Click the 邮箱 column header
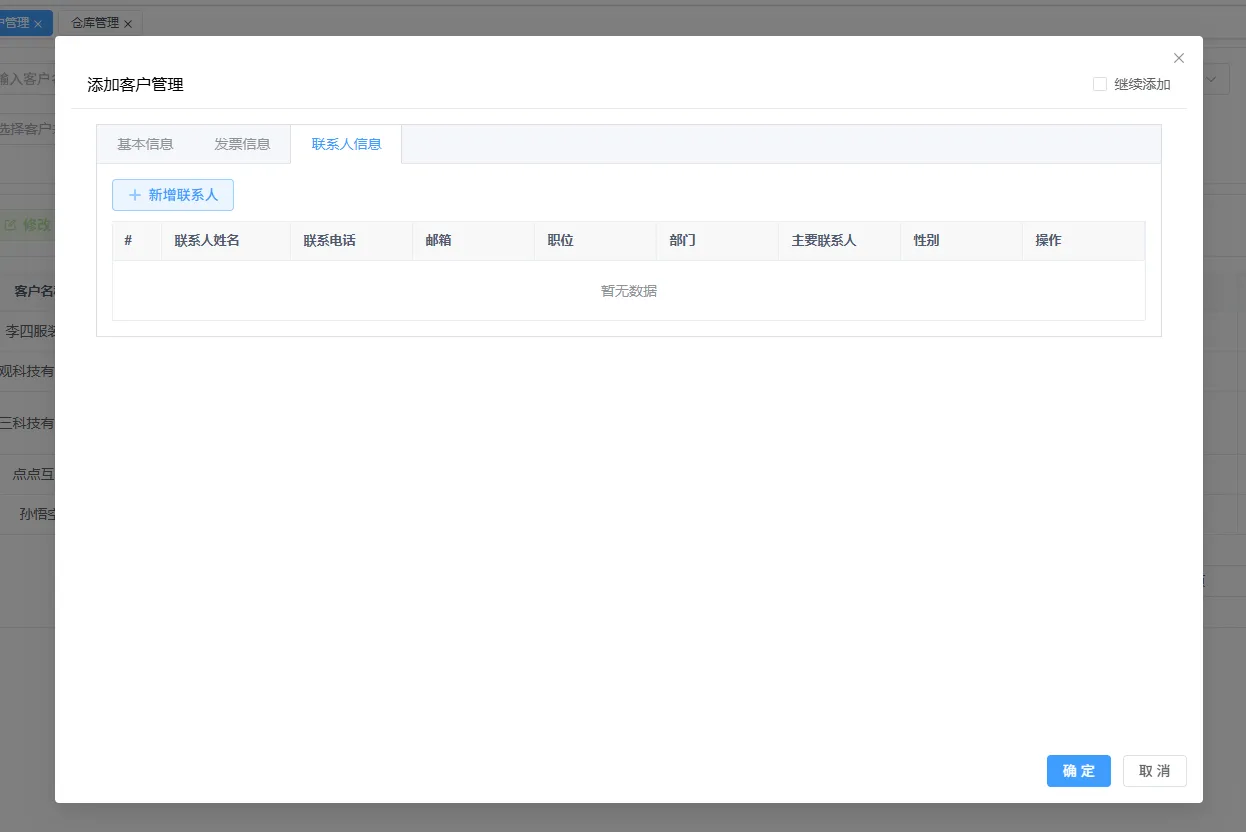 (x=438, y=241)
